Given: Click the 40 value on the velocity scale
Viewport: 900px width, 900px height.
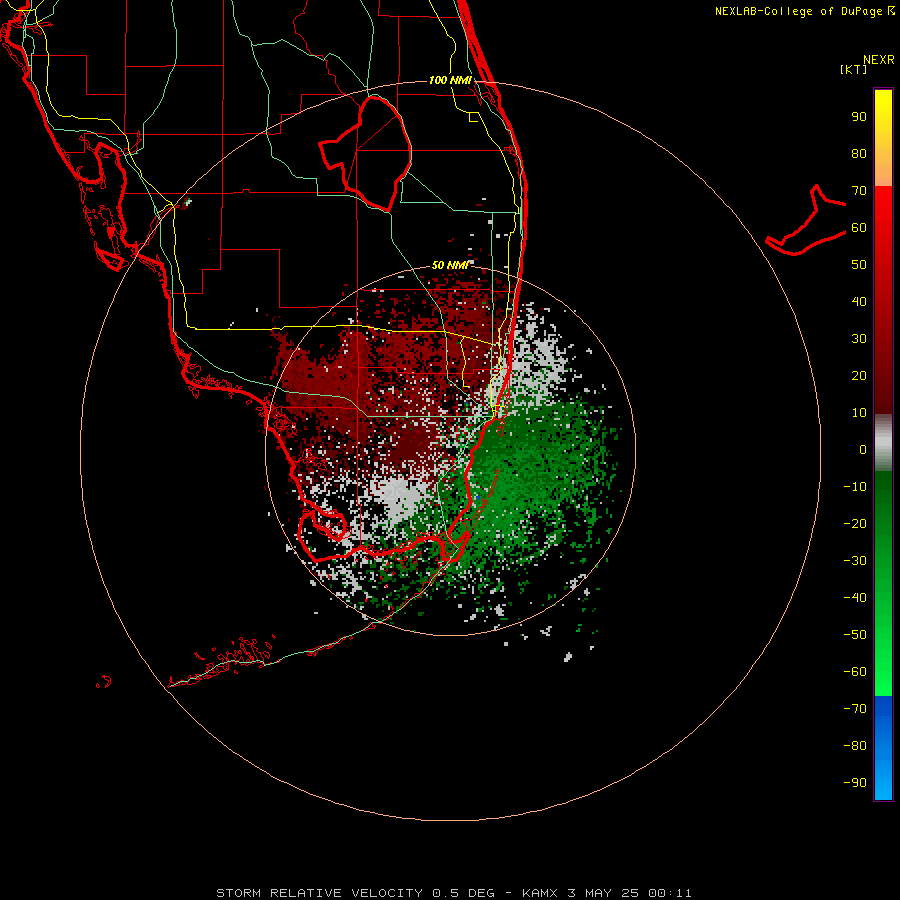Looking at the screenshot, I should point(859,301).
